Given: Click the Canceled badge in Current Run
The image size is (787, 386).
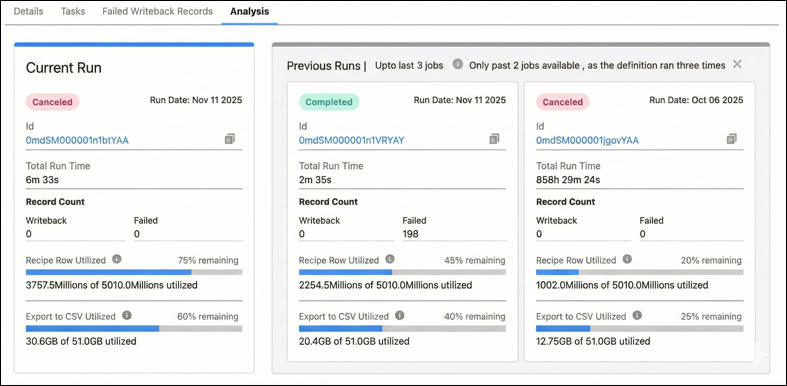Looking at the screenshot, I should pos(53,102).
